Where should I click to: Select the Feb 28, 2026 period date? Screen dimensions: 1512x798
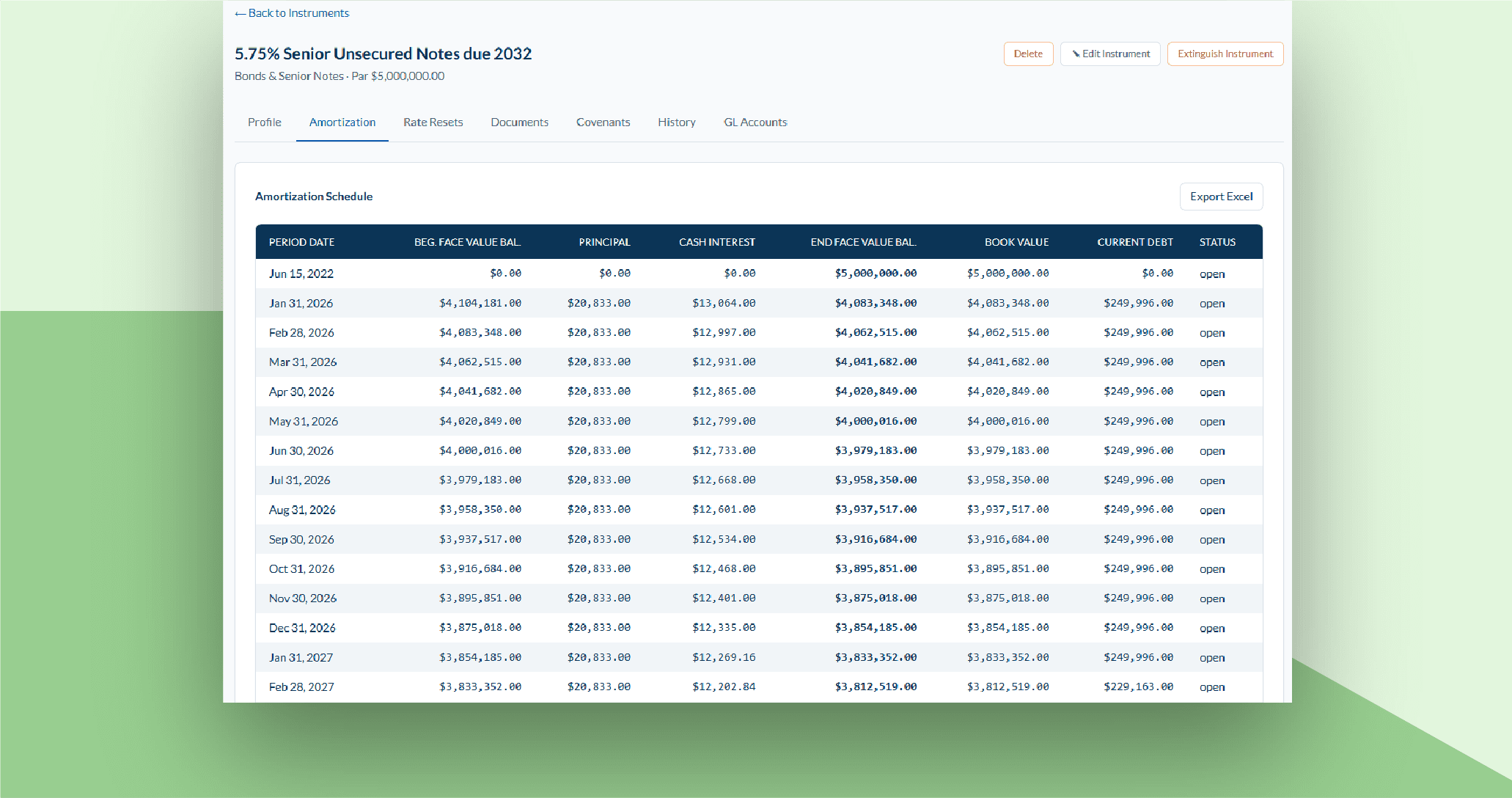301,333
